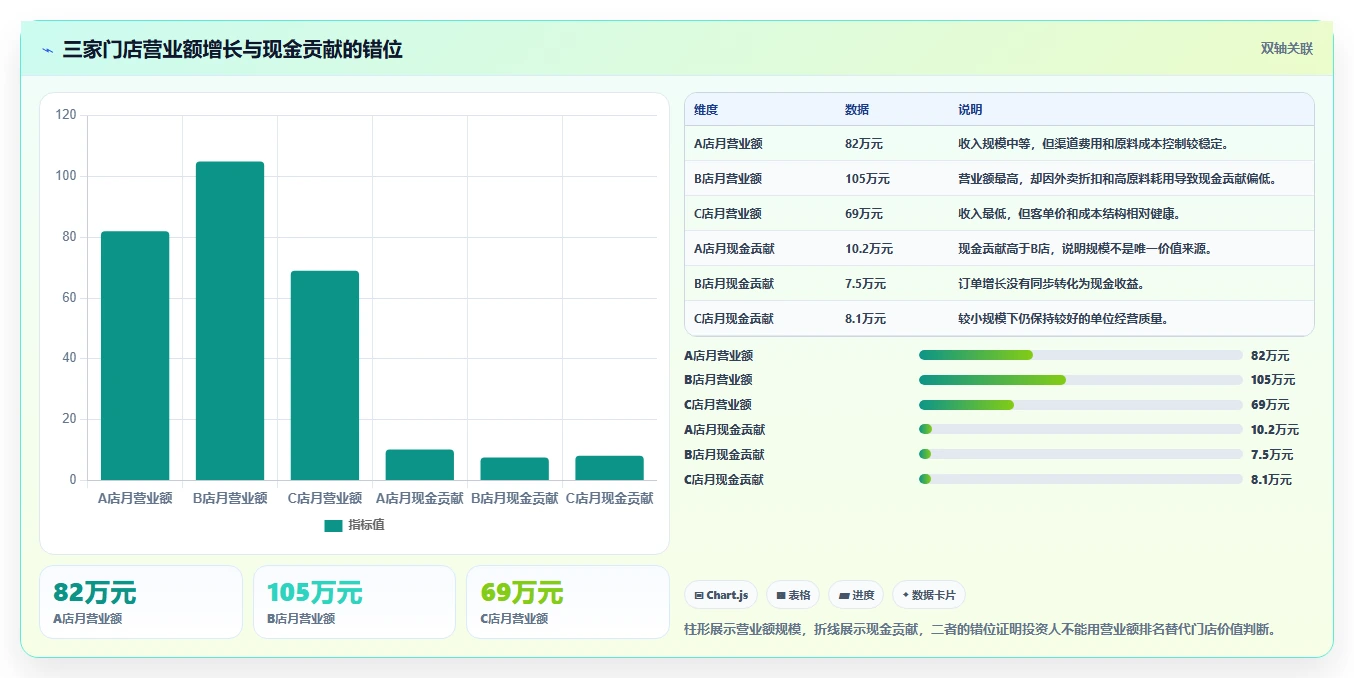Select the C店月现金贡献 bar in chart
Screen dimensions: 1354x678
[x=610, y=468]
